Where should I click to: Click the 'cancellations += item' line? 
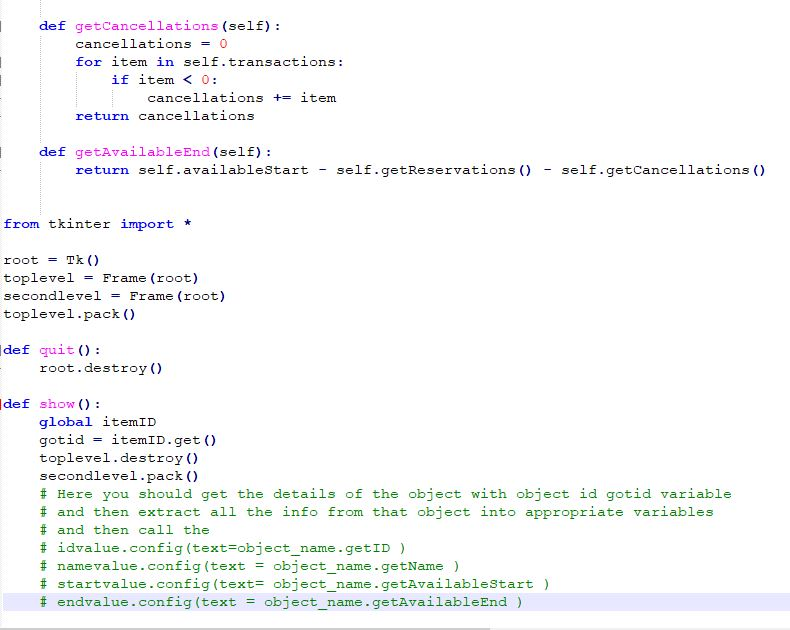pyautogui.click(x=242, y=98)
